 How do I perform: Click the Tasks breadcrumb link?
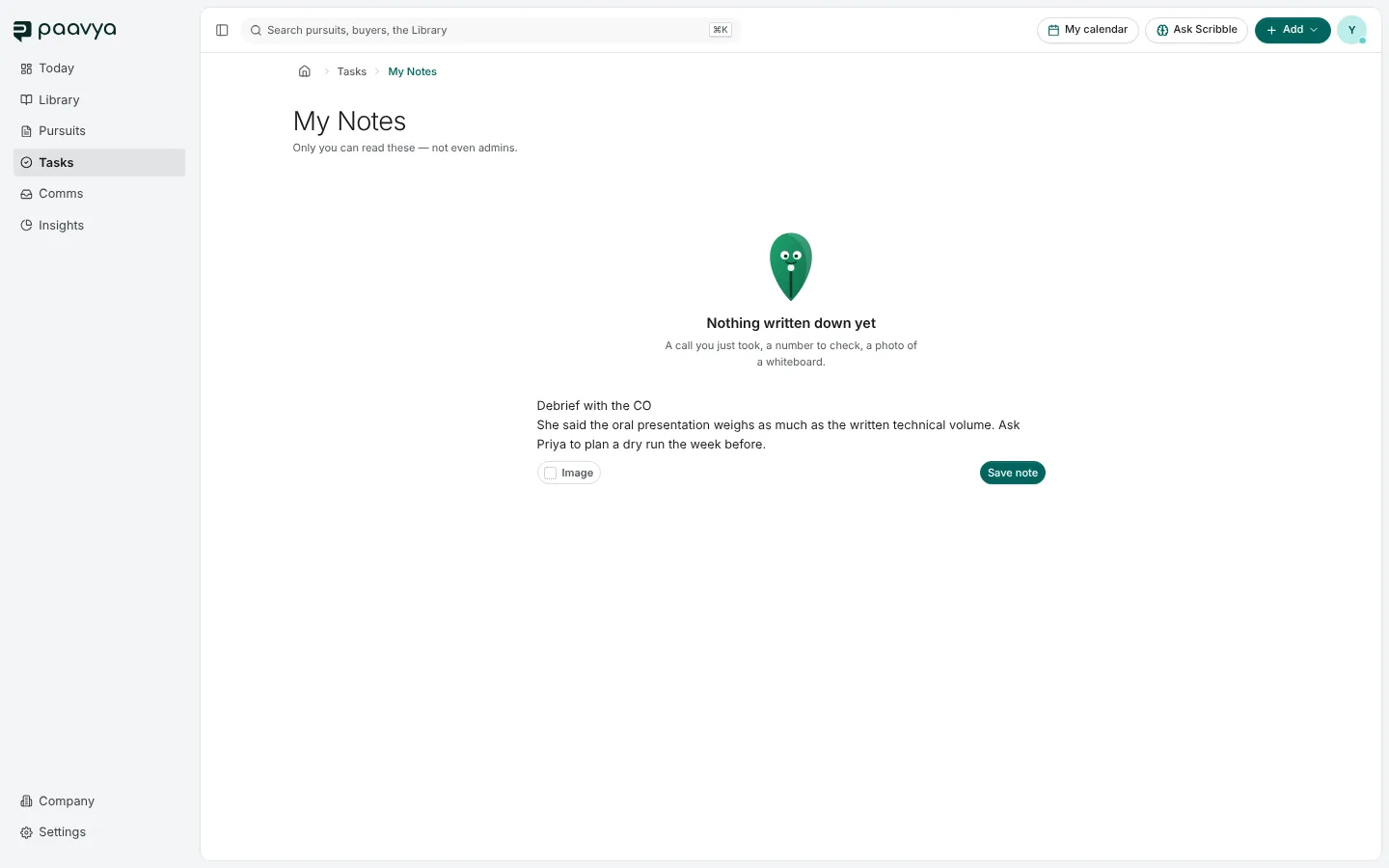point(352,71)
